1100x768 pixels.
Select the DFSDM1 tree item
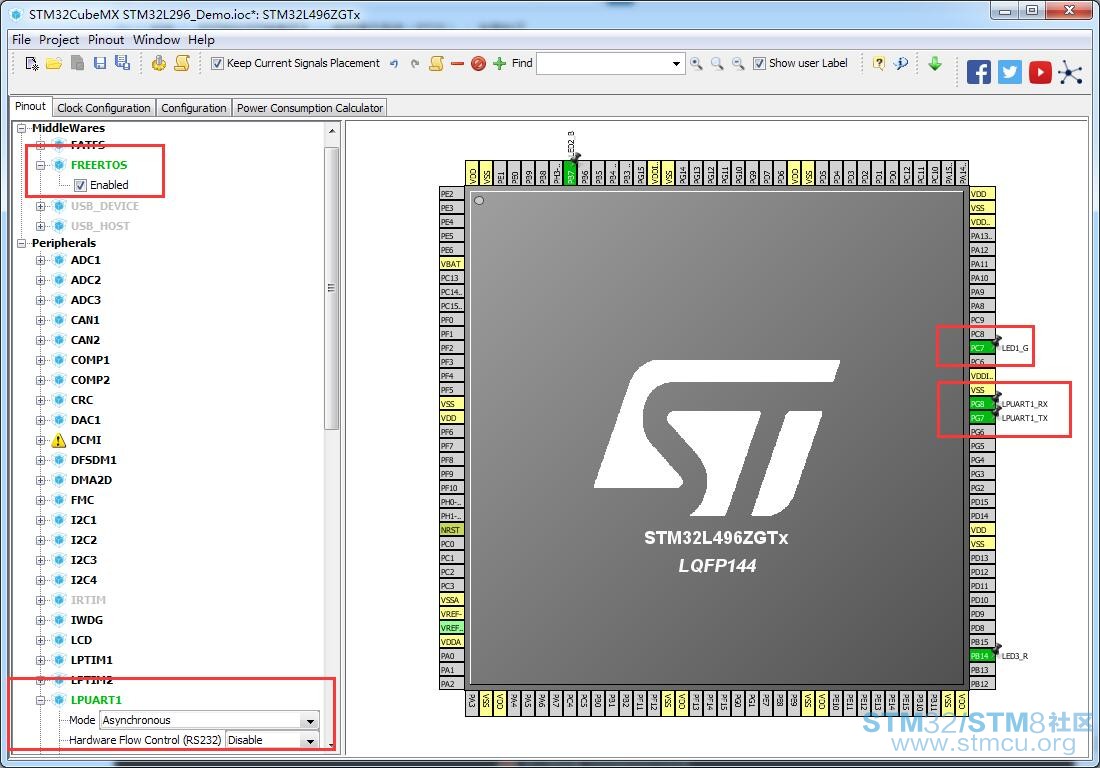(93, 460)
